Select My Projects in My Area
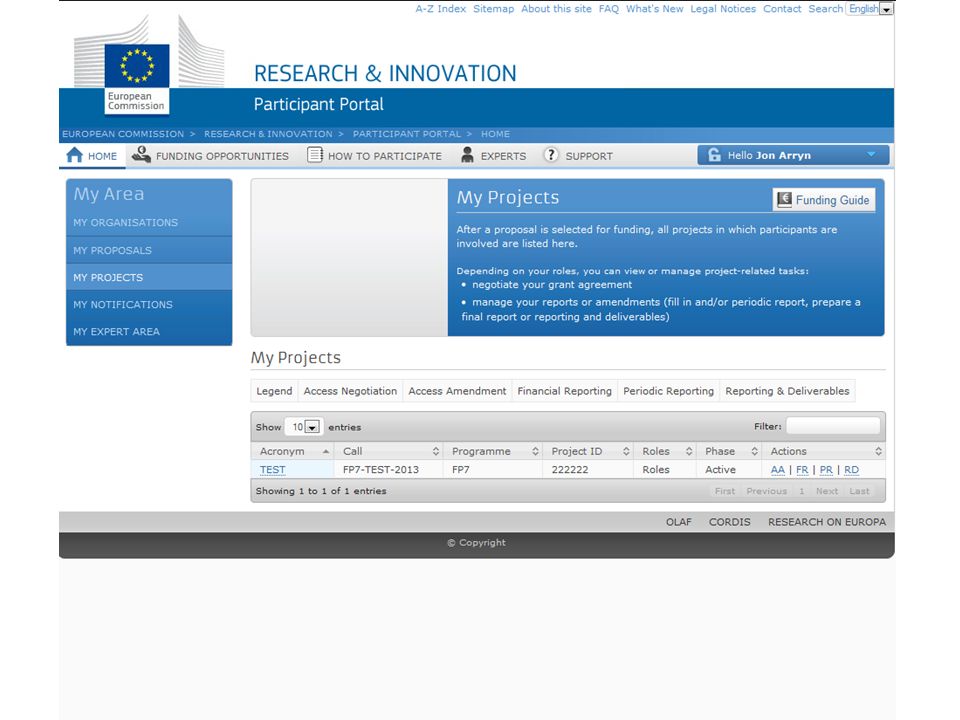Viewport: 960px width, 720px height. pos(149,277)
